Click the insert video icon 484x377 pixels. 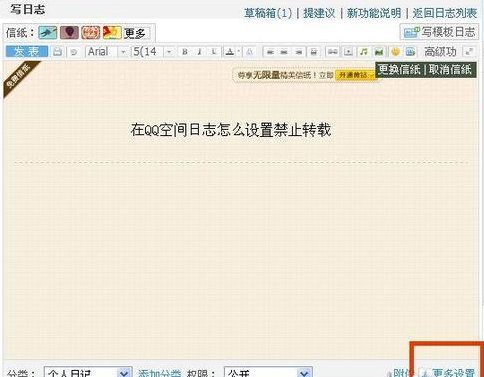pos(348,52)
